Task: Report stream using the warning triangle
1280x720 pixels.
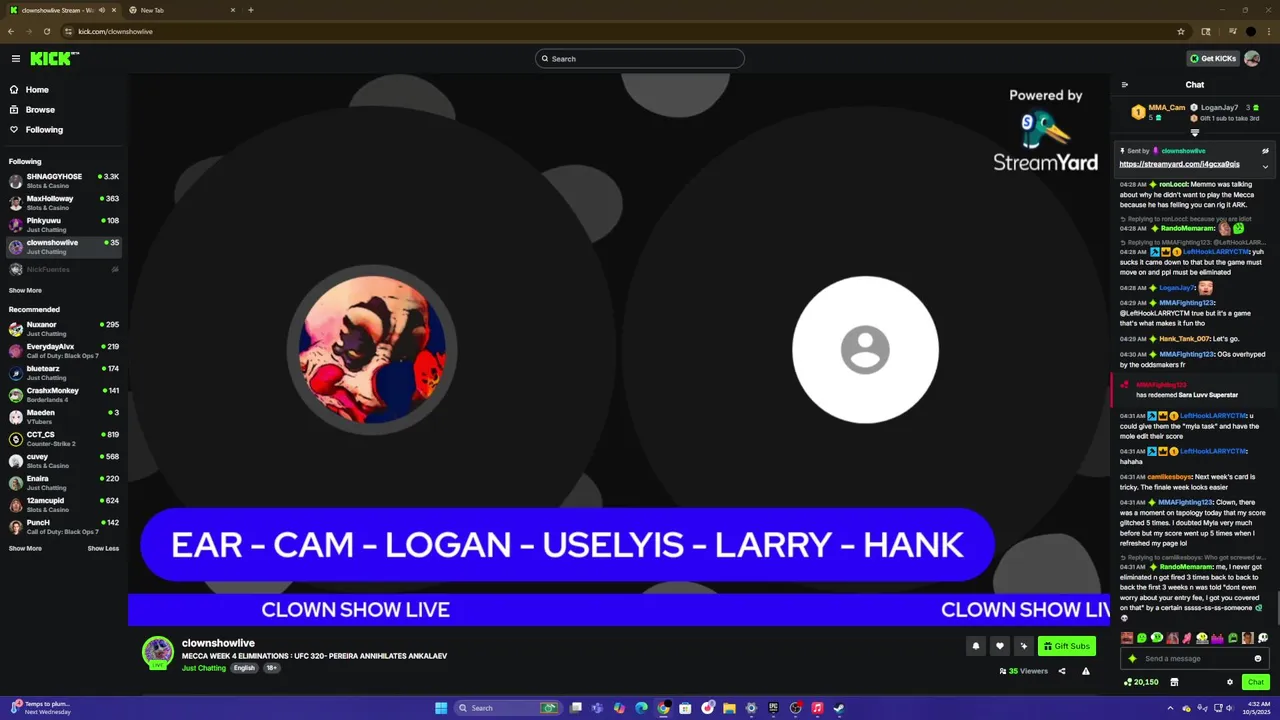Action: [x=1086, y=671]
